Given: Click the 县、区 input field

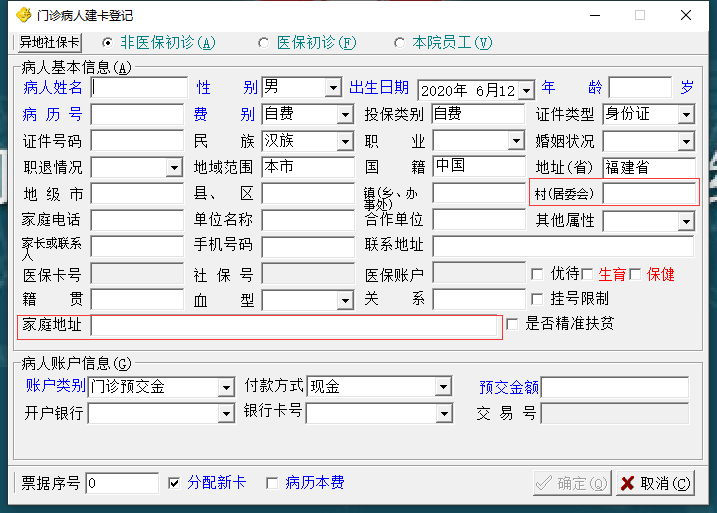Looking at the screenshot, I should (x=308, y=194).
